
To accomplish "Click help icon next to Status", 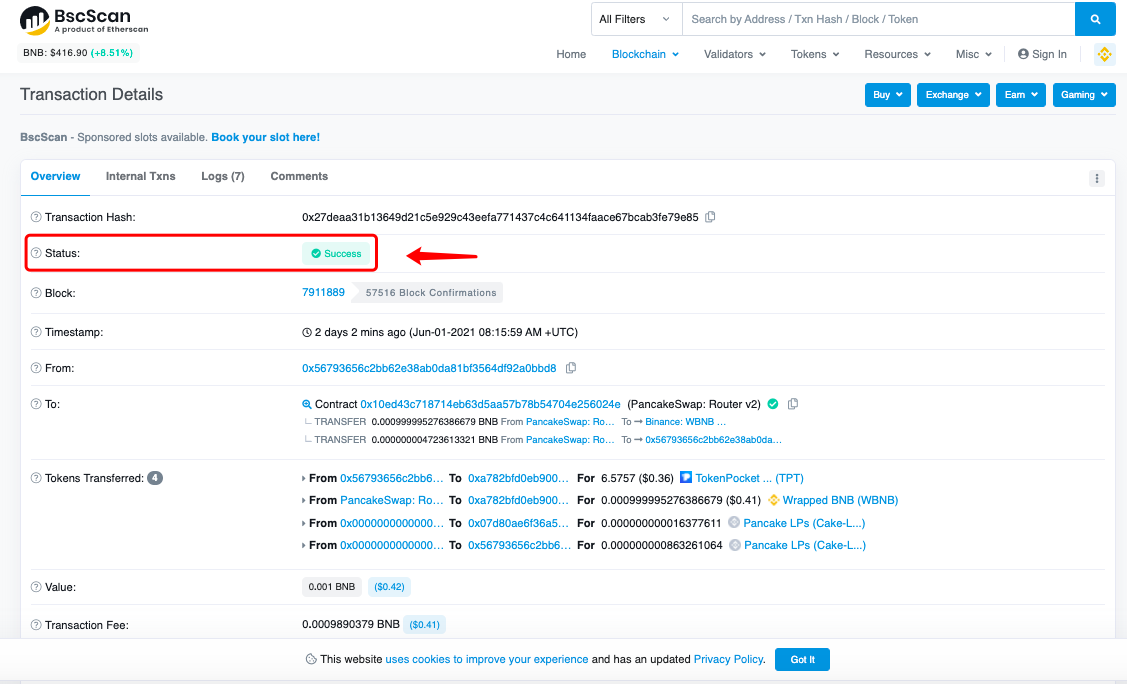I will pos(36,253).
